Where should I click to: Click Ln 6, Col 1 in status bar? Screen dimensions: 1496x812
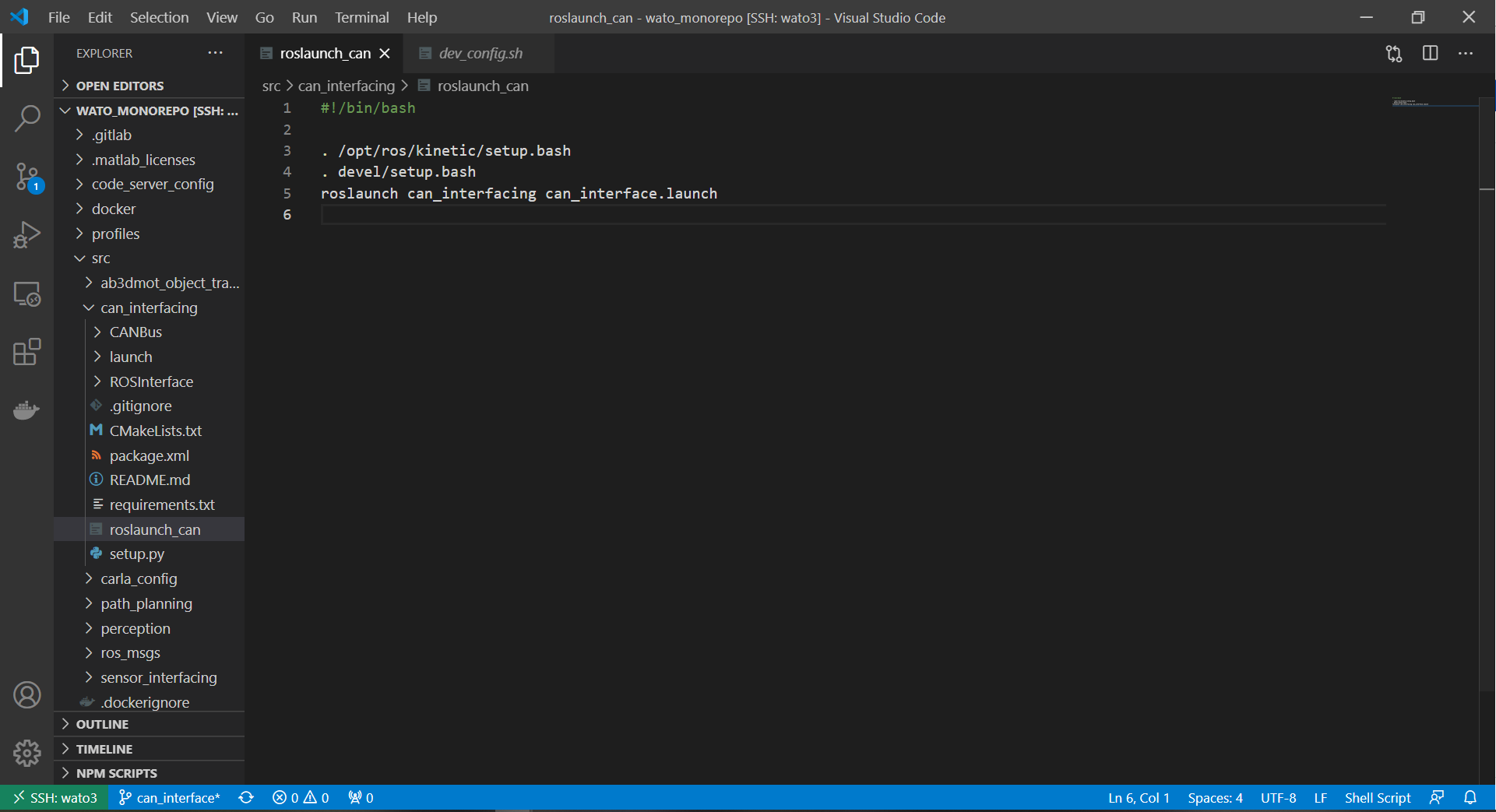point(1139,798)
